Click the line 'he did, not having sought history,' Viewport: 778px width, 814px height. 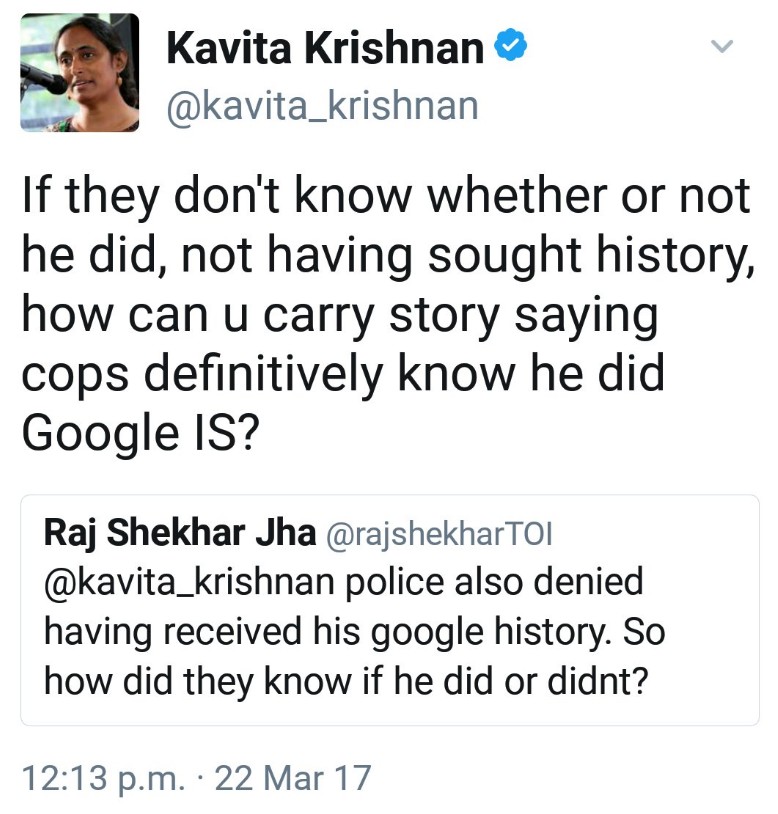click(388, 255)
